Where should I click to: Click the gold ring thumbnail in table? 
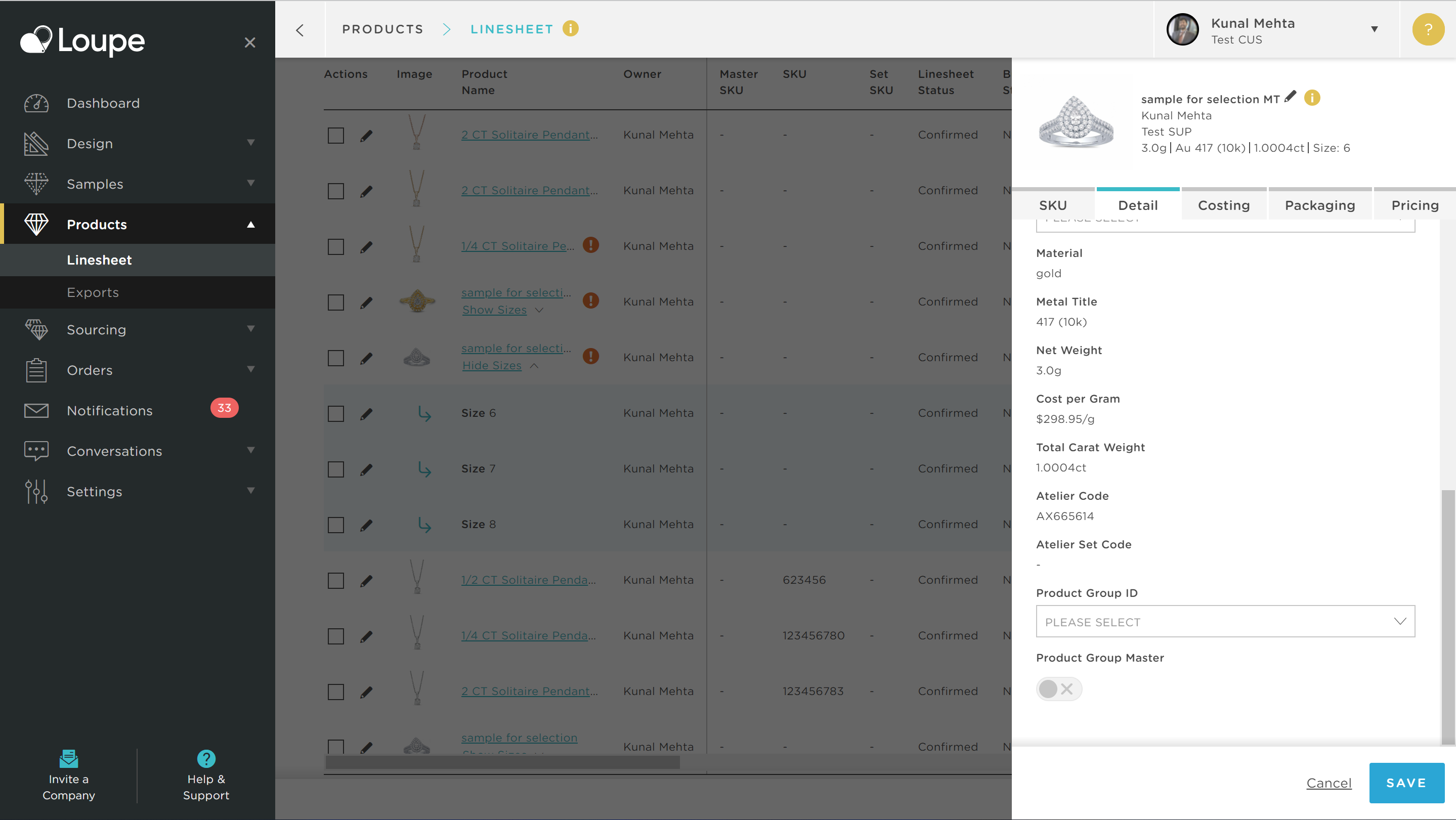[x=417, y=300]
